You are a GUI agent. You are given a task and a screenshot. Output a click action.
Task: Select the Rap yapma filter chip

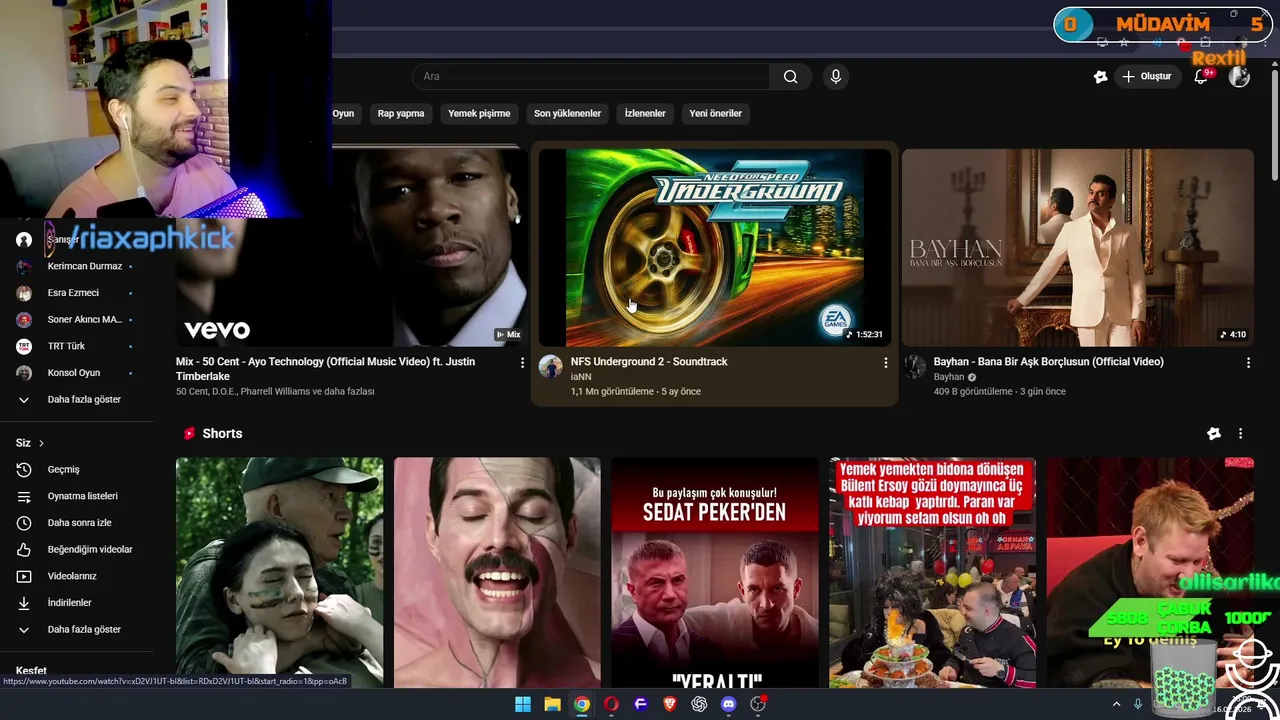click(401, 114)
